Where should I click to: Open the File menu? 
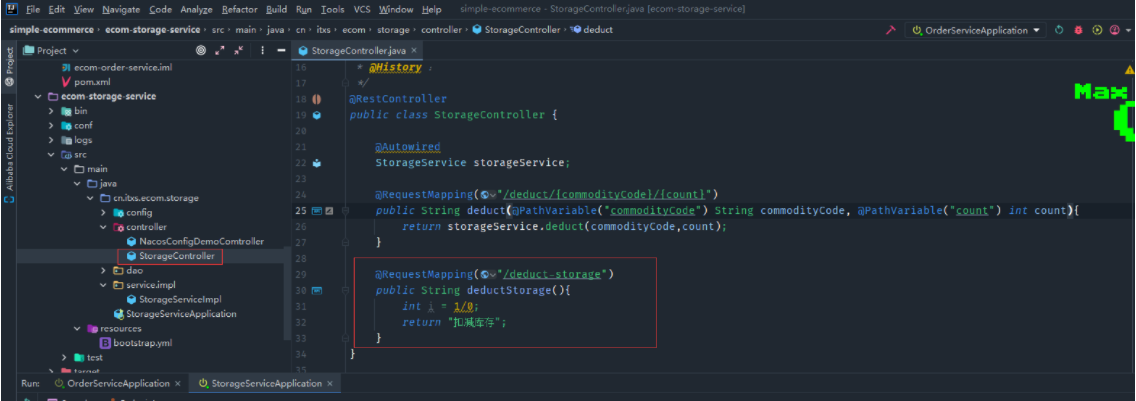click(x=32, y=10)
